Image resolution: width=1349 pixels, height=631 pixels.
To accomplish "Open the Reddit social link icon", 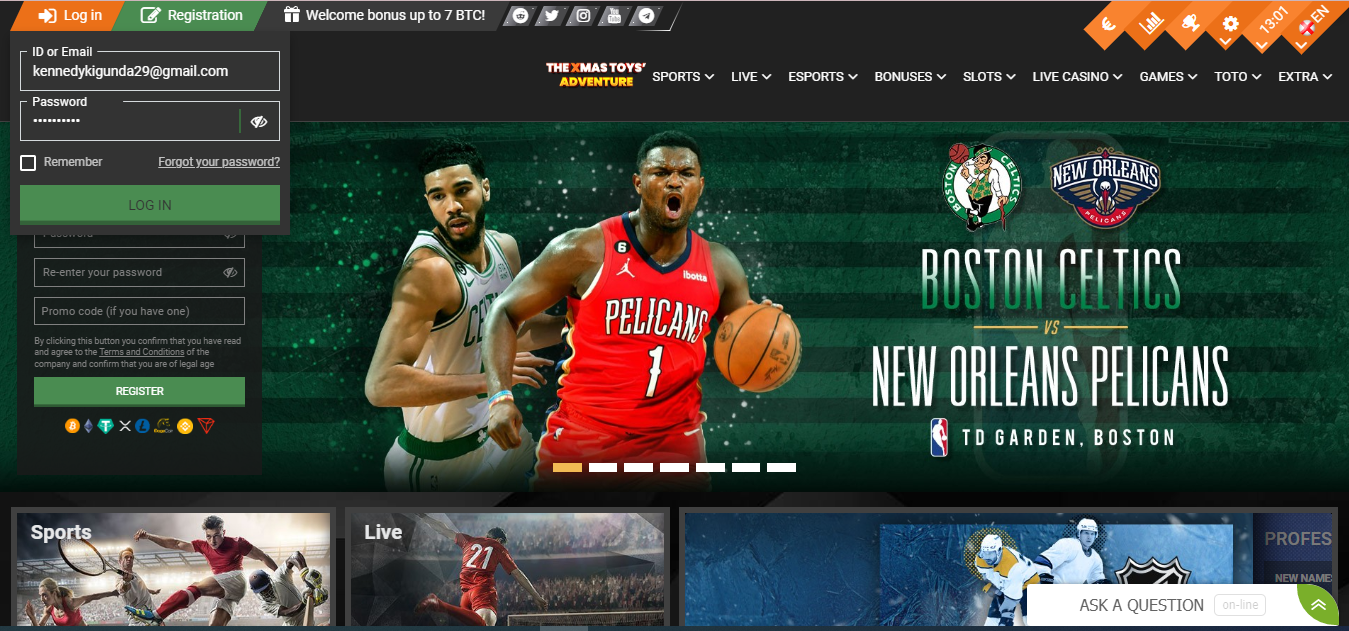I will point(520,16).
